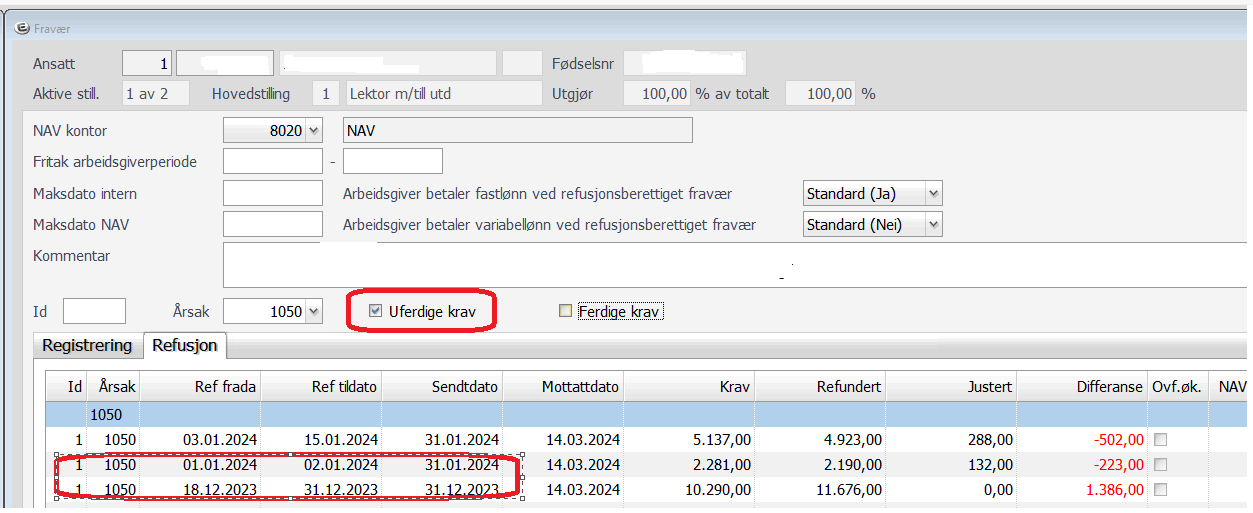Image resolution: width=1253 pixels, height=513 pixels.
Task: Sort by the Krav column header
Action: click(689, 387)
